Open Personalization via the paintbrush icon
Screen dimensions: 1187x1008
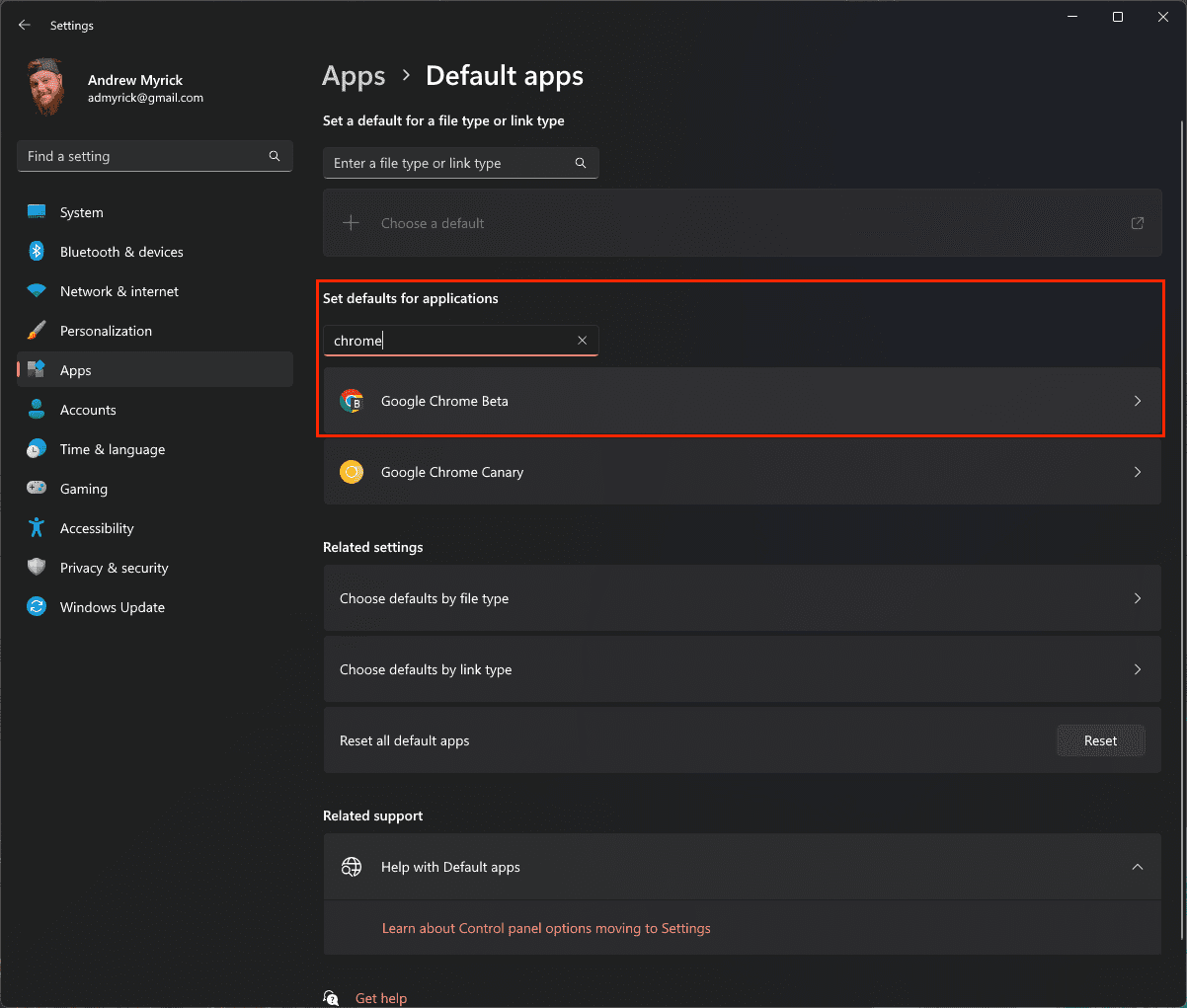coord(37,331)
